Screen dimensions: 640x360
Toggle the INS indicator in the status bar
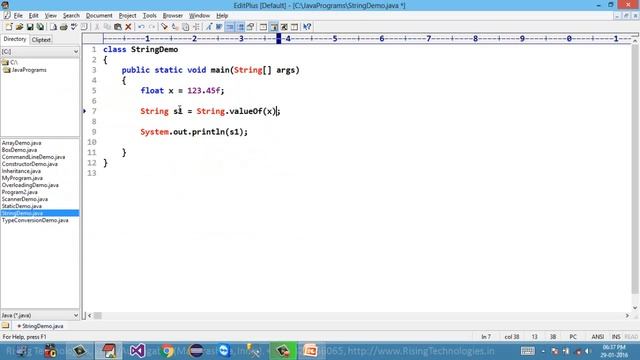click(616, 337)
